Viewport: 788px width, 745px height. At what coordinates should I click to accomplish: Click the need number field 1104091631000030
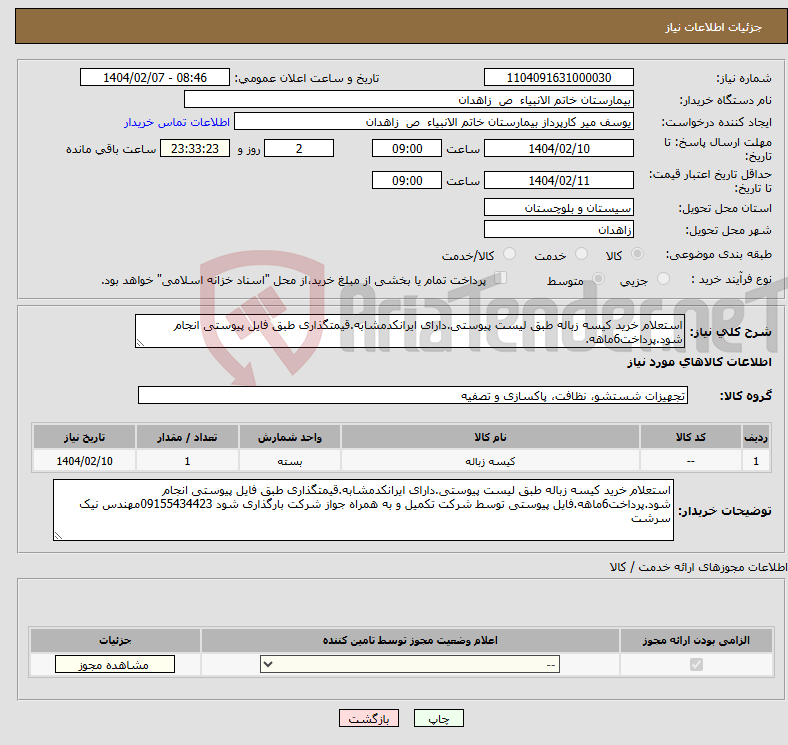pyautogui.click(x=558, y=78)
